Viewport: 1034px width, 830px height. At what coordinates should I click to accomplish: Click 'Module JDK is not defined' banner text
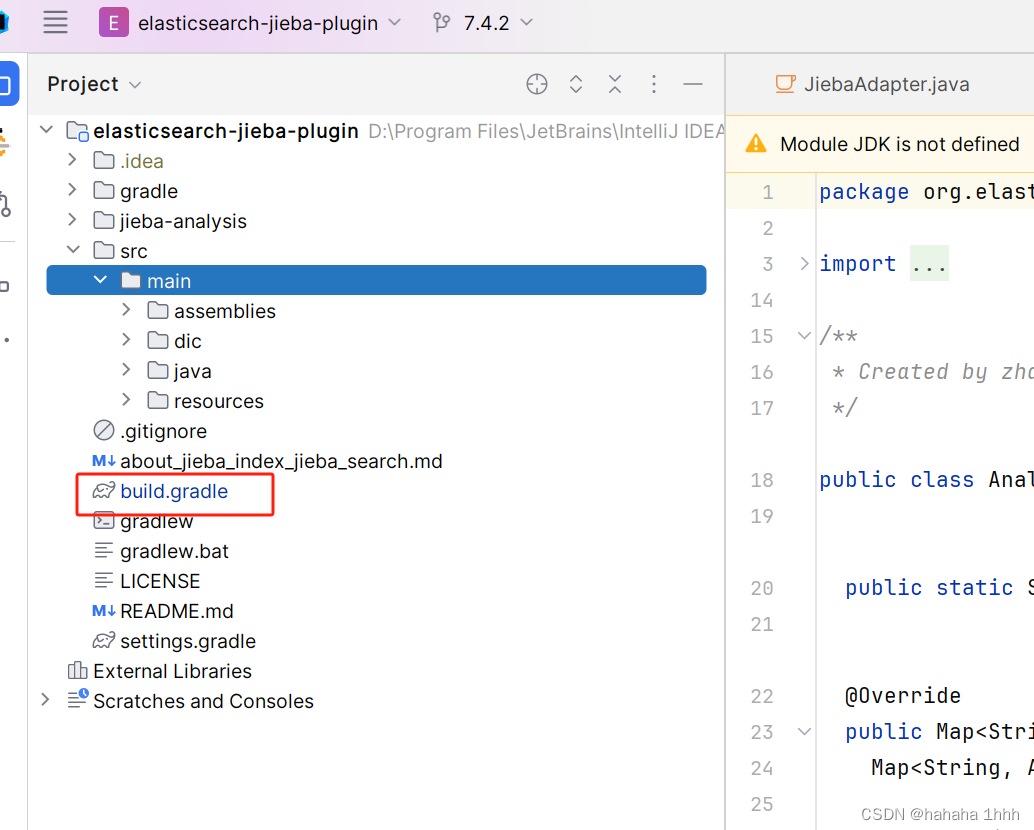(x=899, y=144)
